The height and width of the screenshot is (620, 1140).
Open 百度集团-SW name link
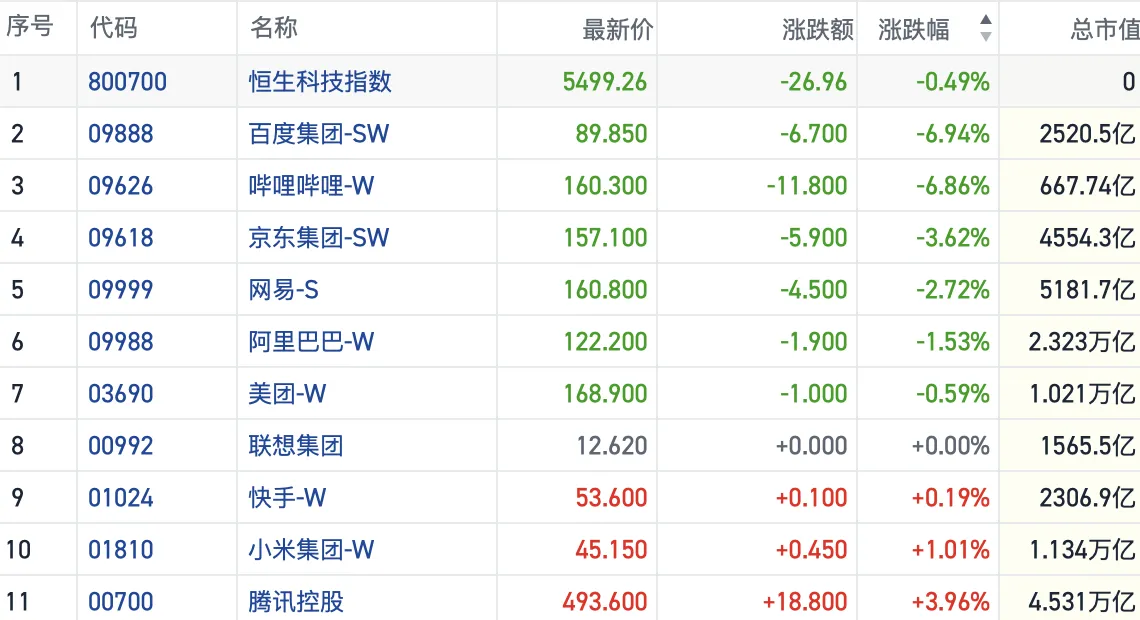pyautogui.click(x=318, y=134)
